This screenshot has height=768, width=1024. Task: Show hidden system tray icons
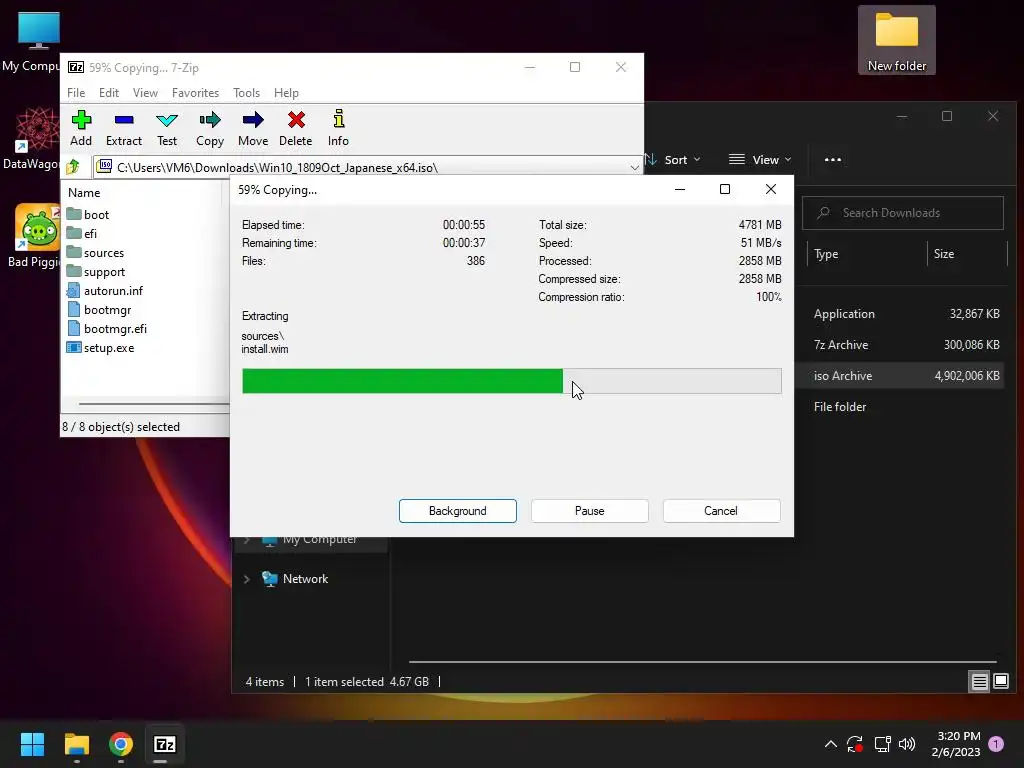point(831,744)
